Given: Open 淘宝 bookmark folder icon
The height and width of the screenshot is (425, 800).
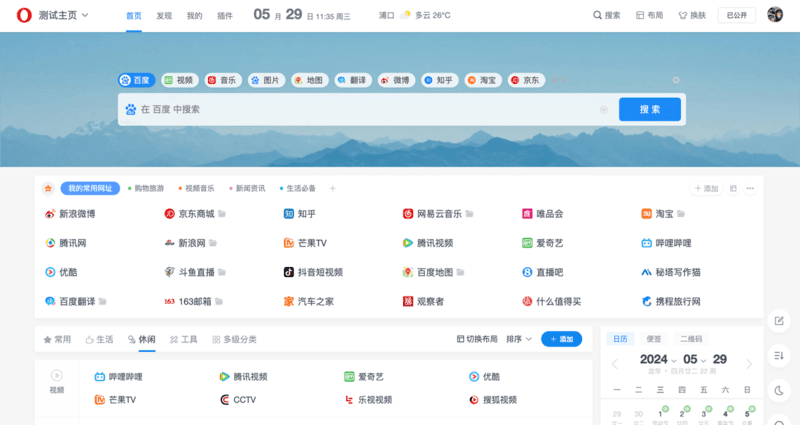Looking at the screenshot, I should tap(681, 214).
